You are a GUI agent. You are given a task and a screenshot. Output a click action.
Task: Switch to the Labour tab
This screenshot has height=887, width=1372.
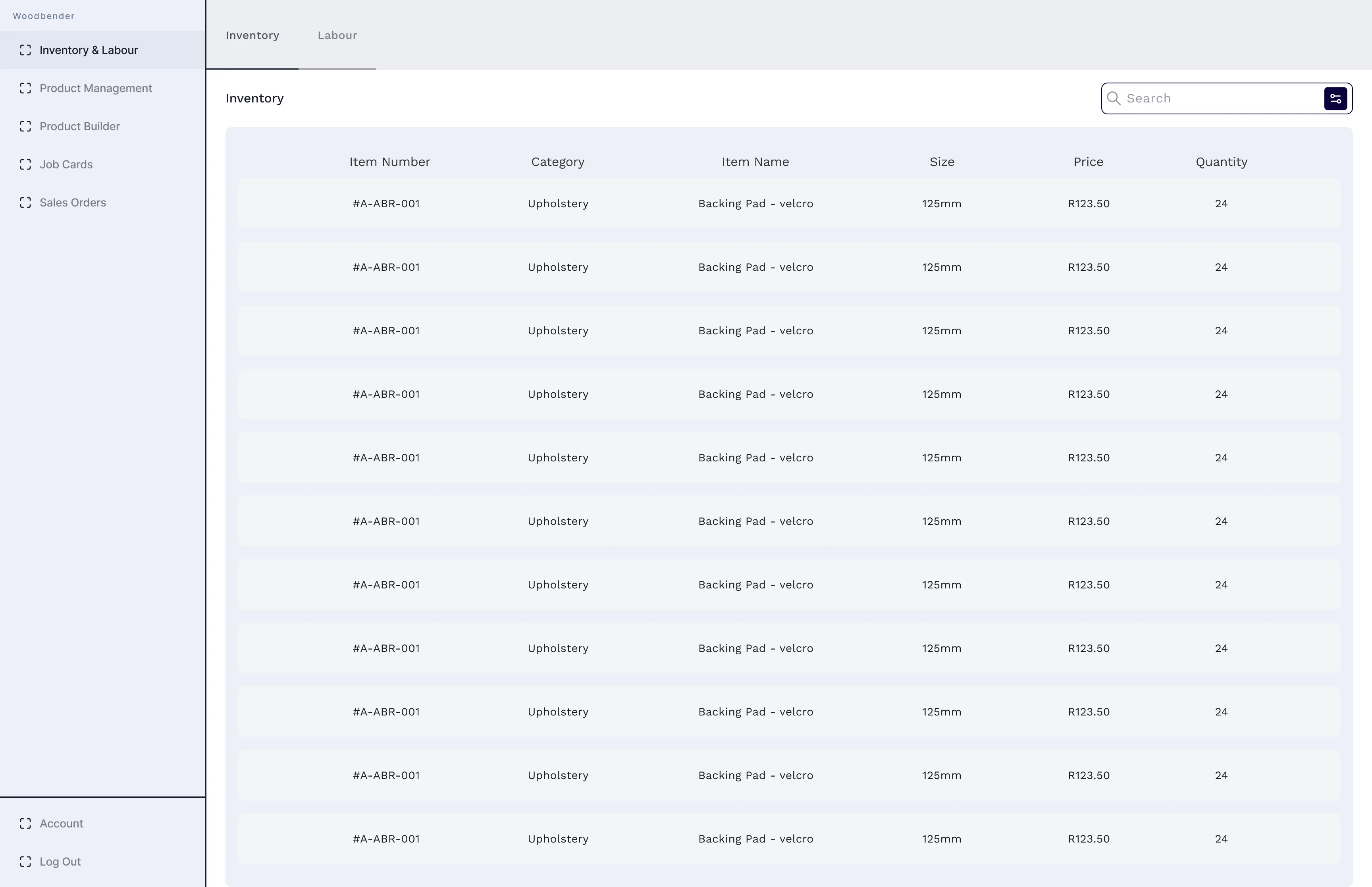point(337,36)
